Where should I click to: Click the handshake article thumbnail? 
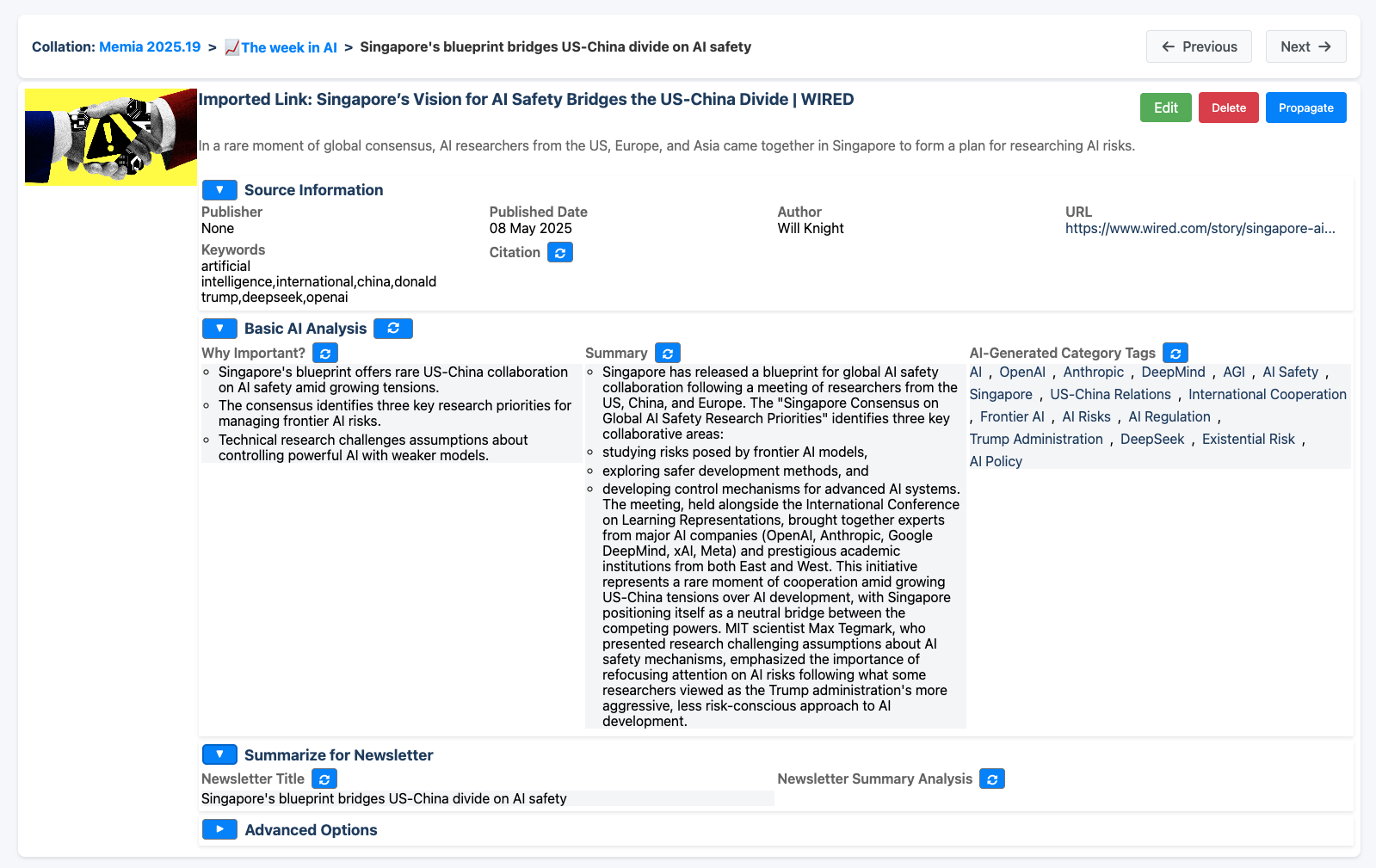tap(111, 137)
